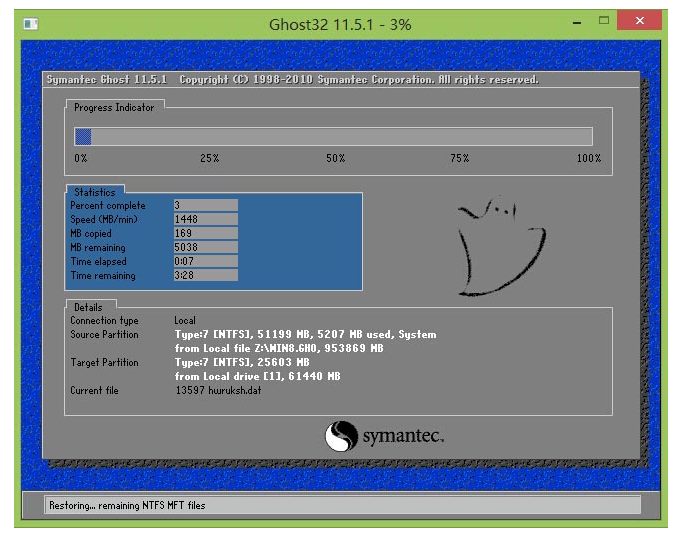
Task: Click the MB copied label
Action: pos(91,233)
